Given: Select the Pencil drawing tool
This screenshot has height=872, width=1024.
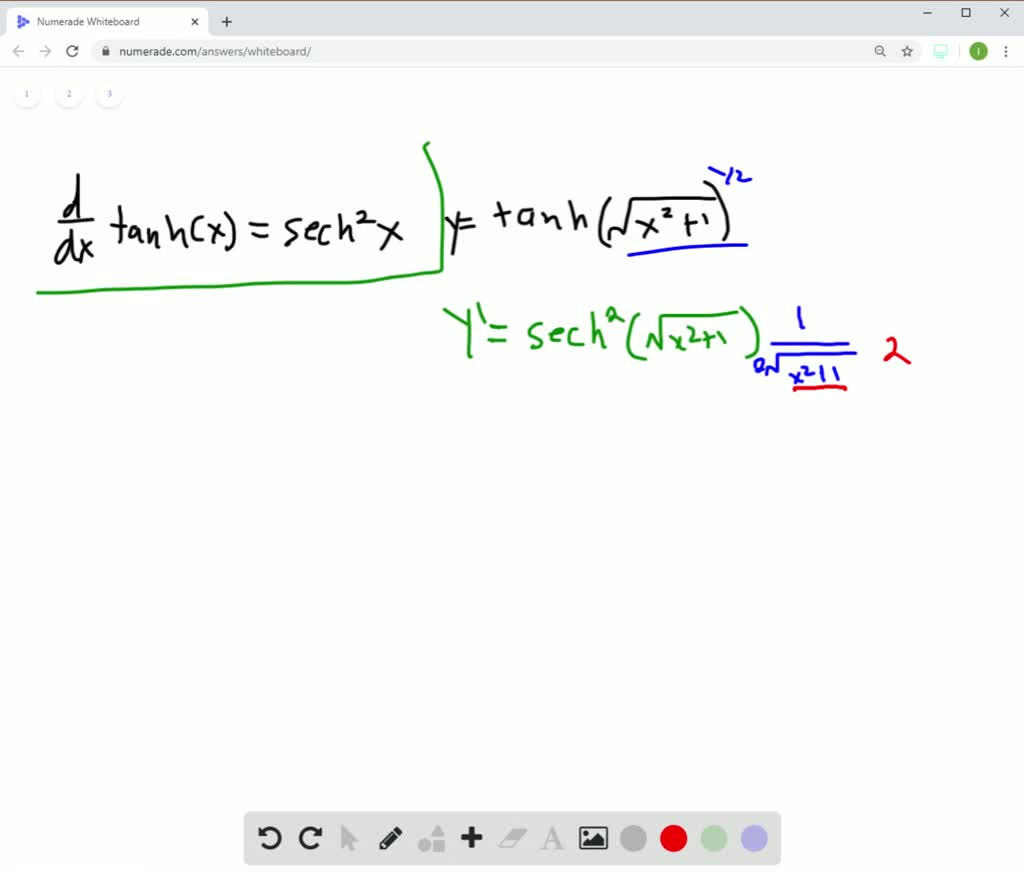Looking at the screenshot, I should pyautogui.click(x=390, y=838).
